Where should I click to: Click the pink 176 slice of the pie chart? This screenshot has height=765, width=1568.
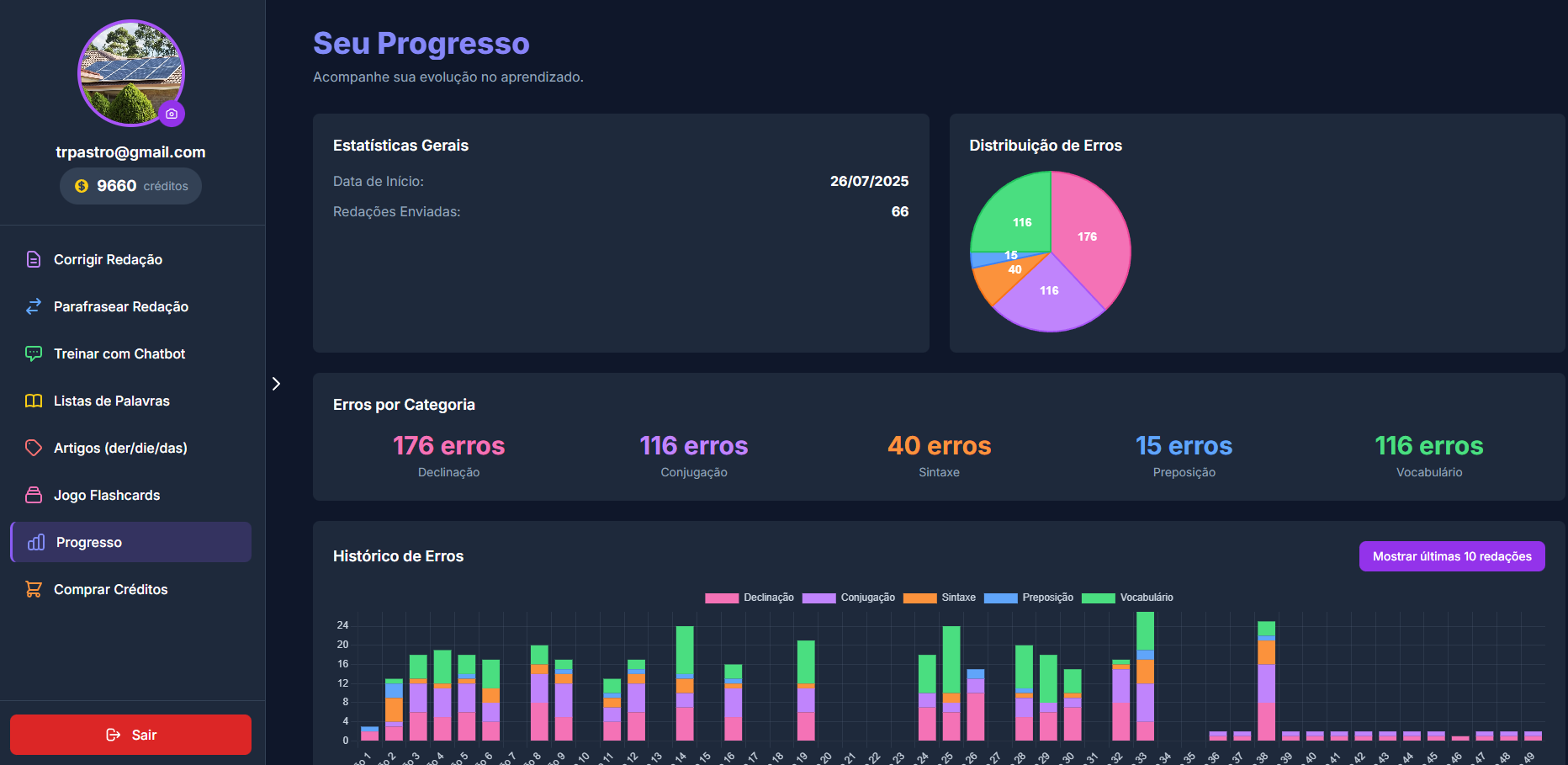tap(1089, 238)
